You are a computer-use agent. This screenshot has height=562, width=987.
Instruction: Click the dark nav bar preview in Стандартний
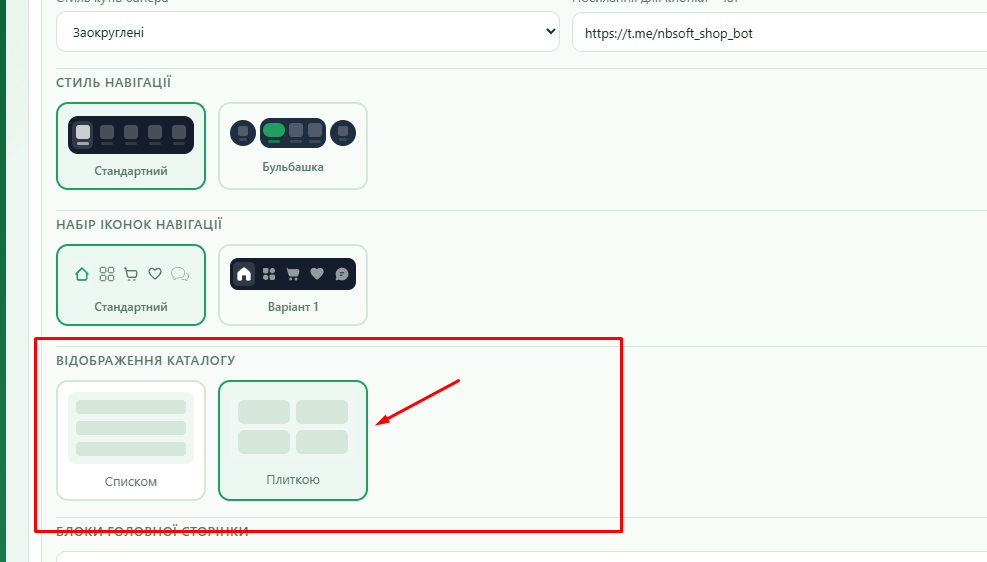click(131, 135)
